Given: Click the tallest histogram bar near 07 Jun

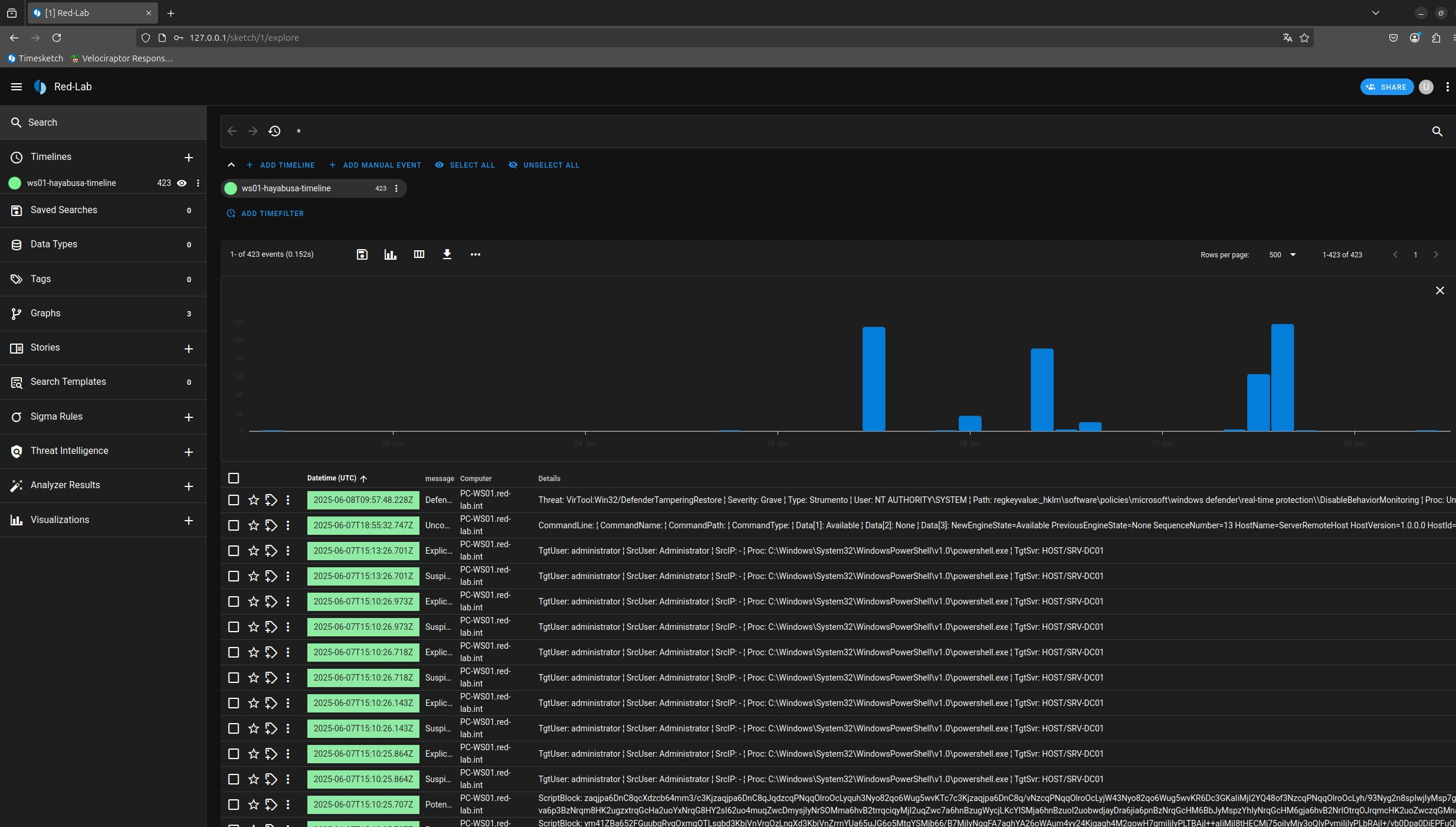Looking at the screenshot, I should pos(1283,378).
